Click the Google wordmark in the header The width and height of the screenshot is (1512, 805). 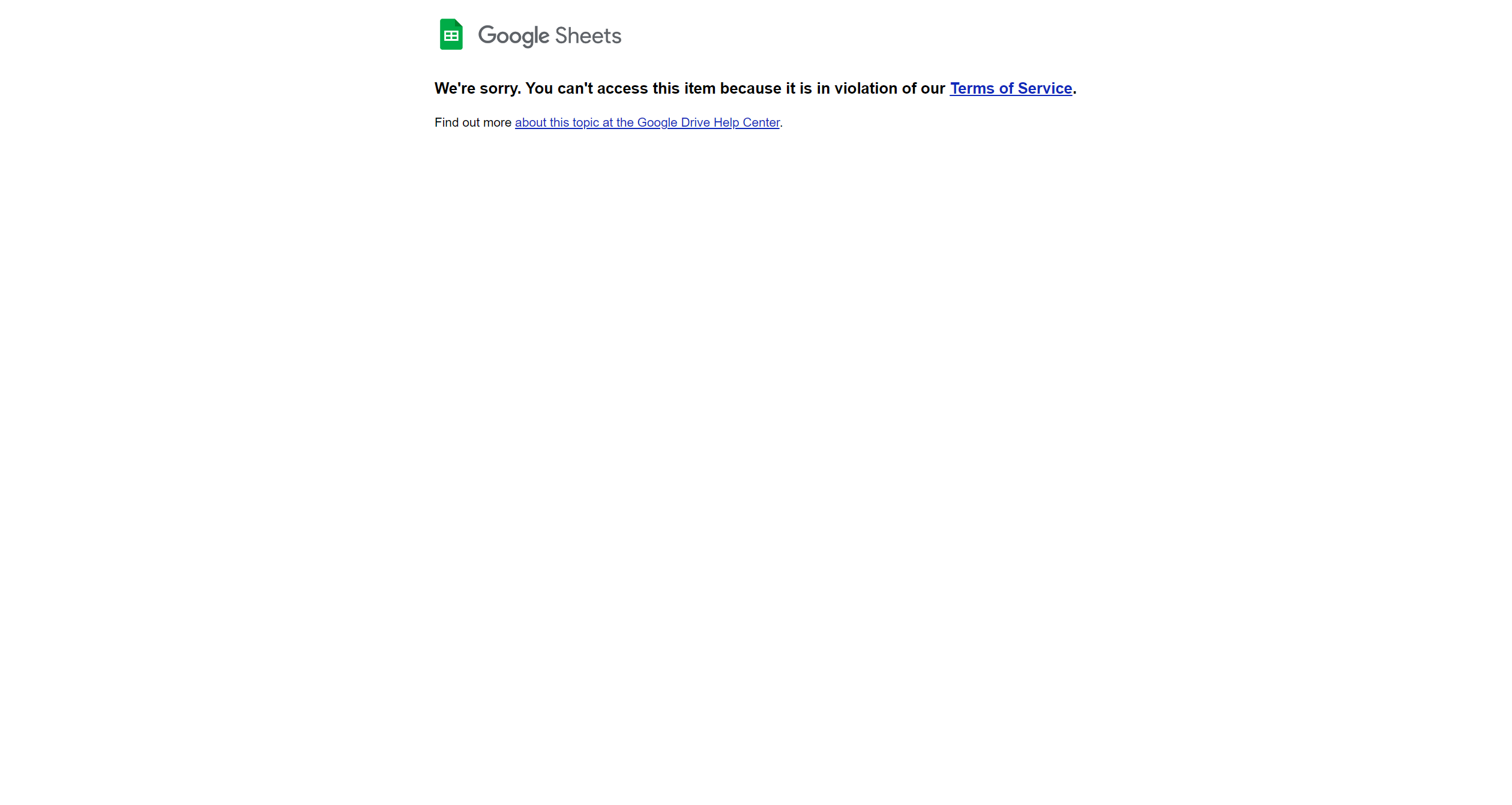click(x=514, y=36)
